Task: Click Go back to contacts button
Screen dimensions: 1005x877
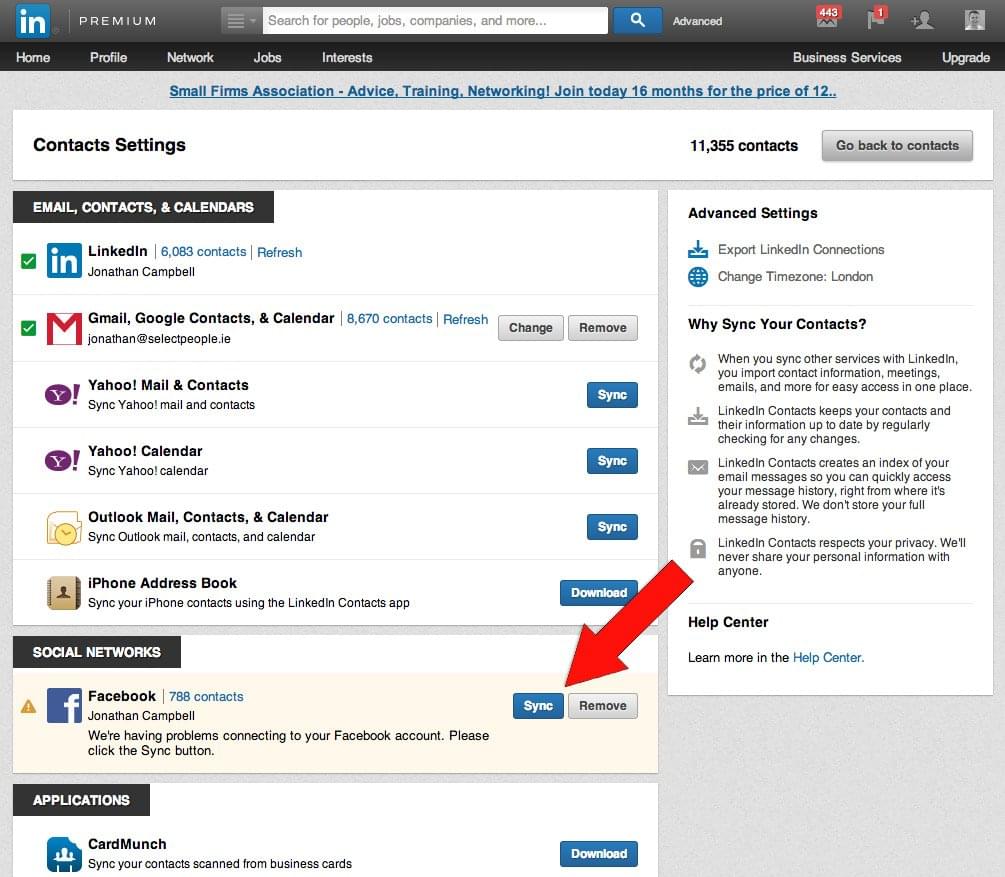Action: point(897,146)
